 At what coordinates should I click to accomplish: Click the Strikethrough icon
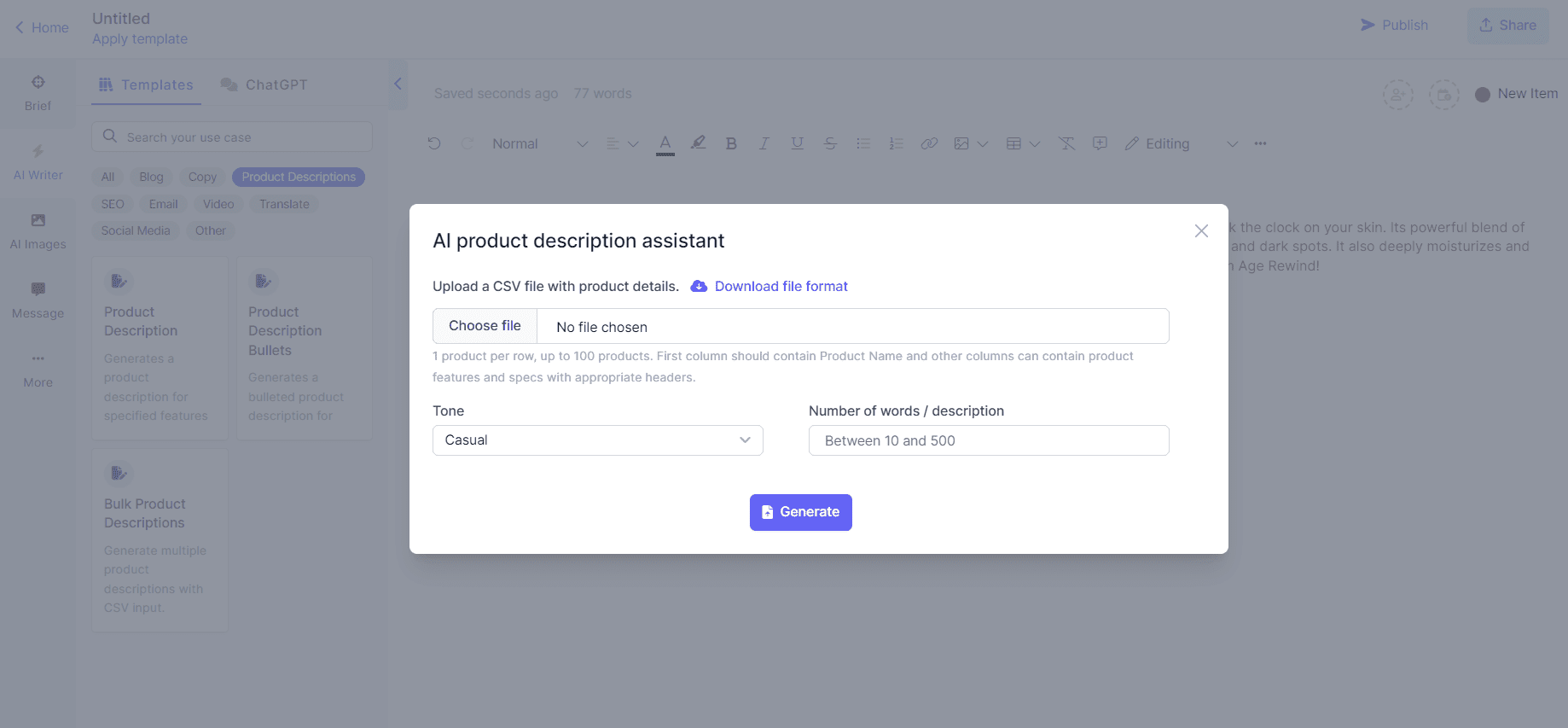pyautogui.click(x=830, y=144)
